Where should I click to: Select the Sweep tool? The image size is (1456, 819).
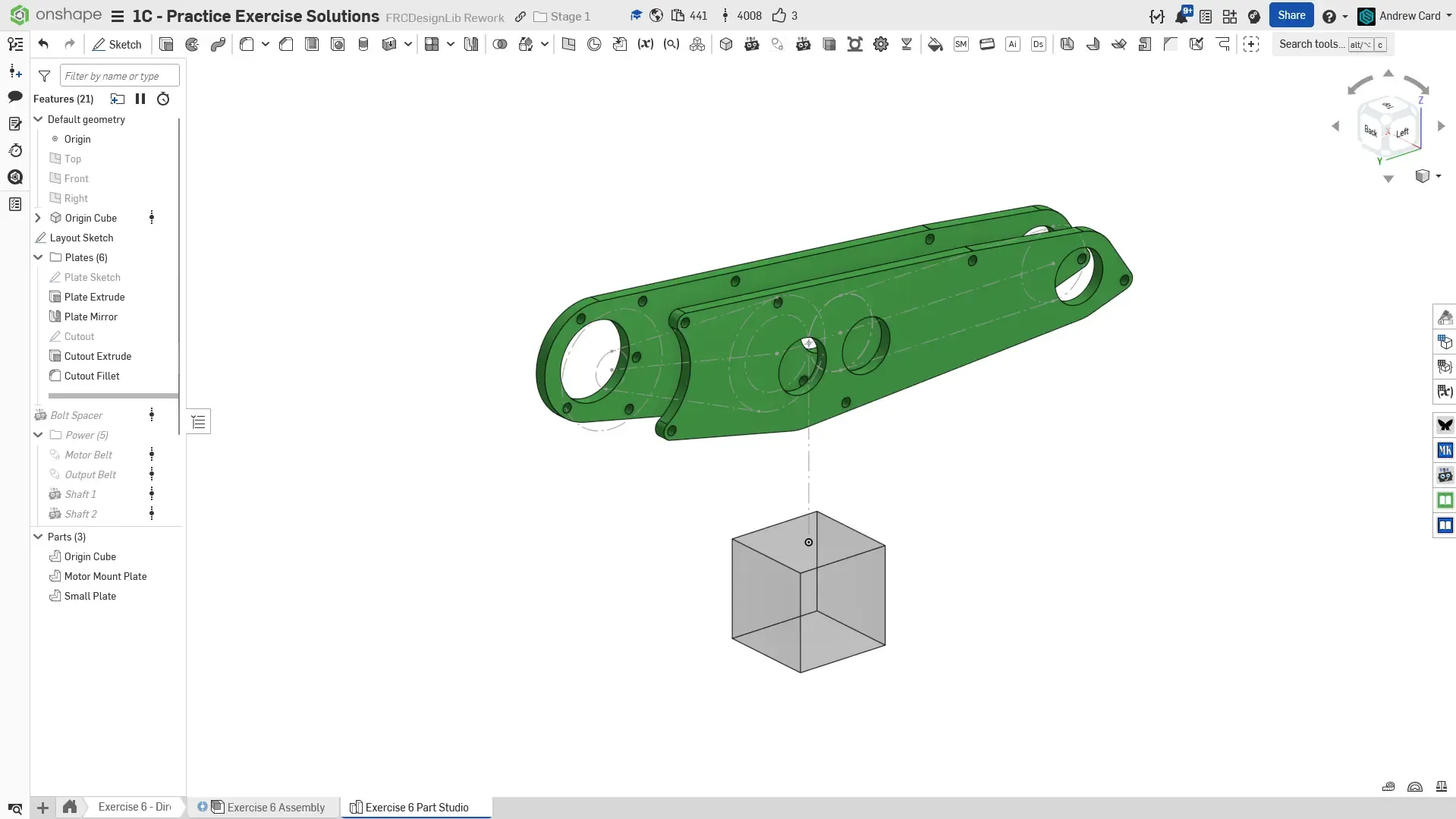[x=218, y=44]
